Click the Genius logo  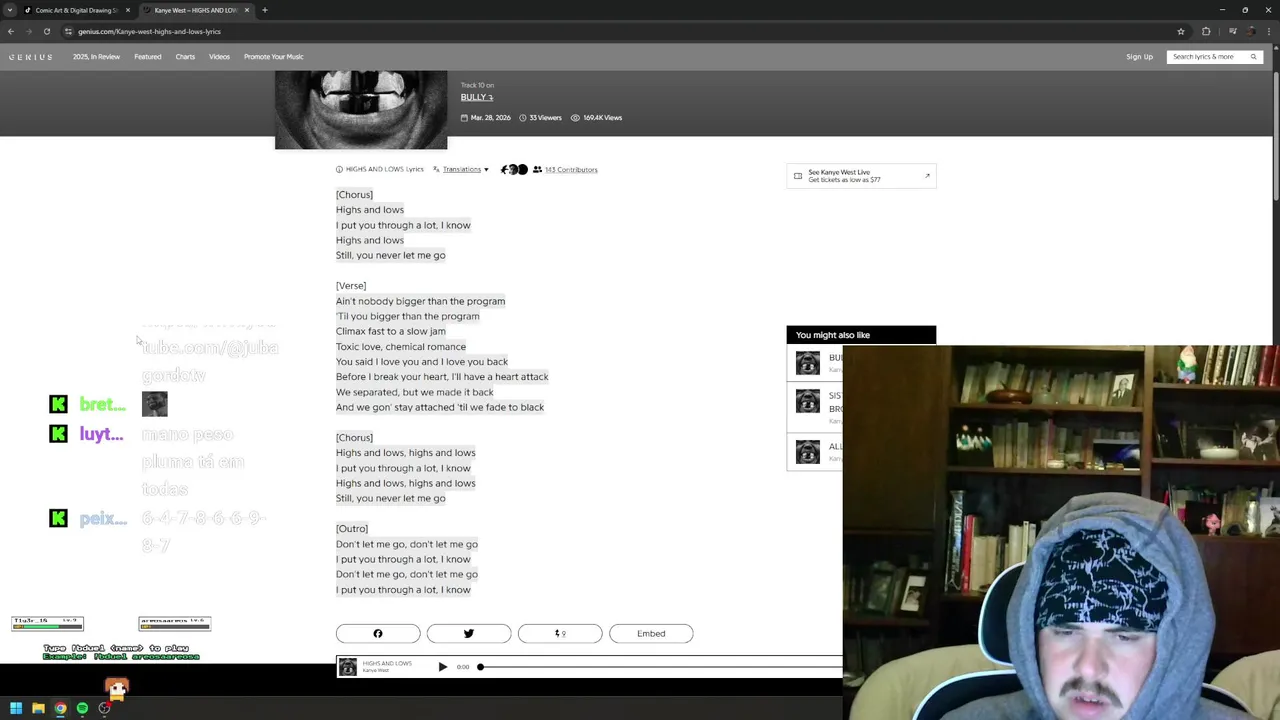[x=30, y=57]
